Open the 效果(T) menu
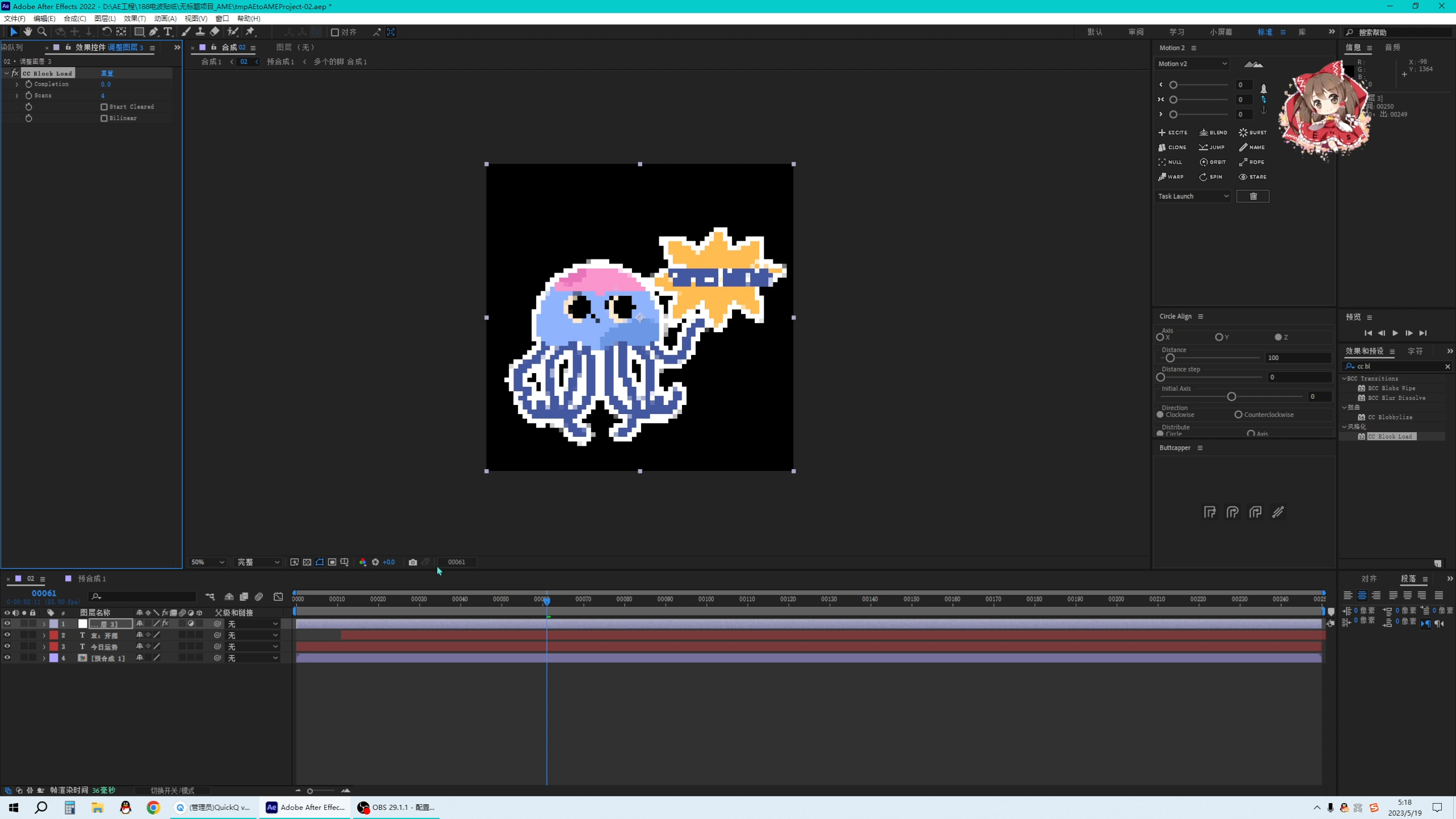The image size is (1456, 819). pyautogui.click(x=135, y=18)
